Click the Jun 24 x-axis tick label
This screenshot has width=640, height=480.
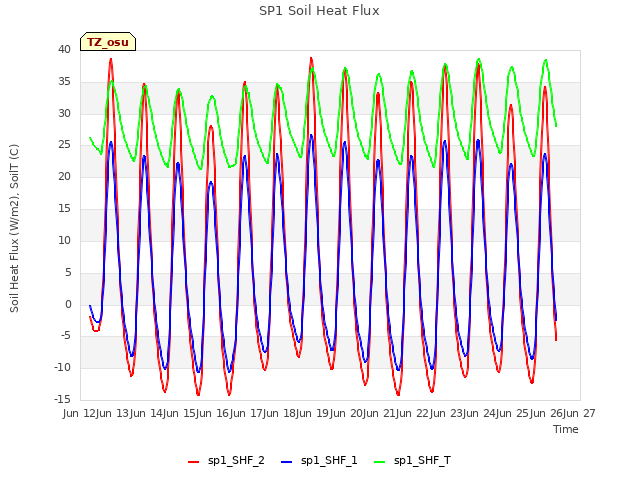pyautogui.click(x=480, y=413)
